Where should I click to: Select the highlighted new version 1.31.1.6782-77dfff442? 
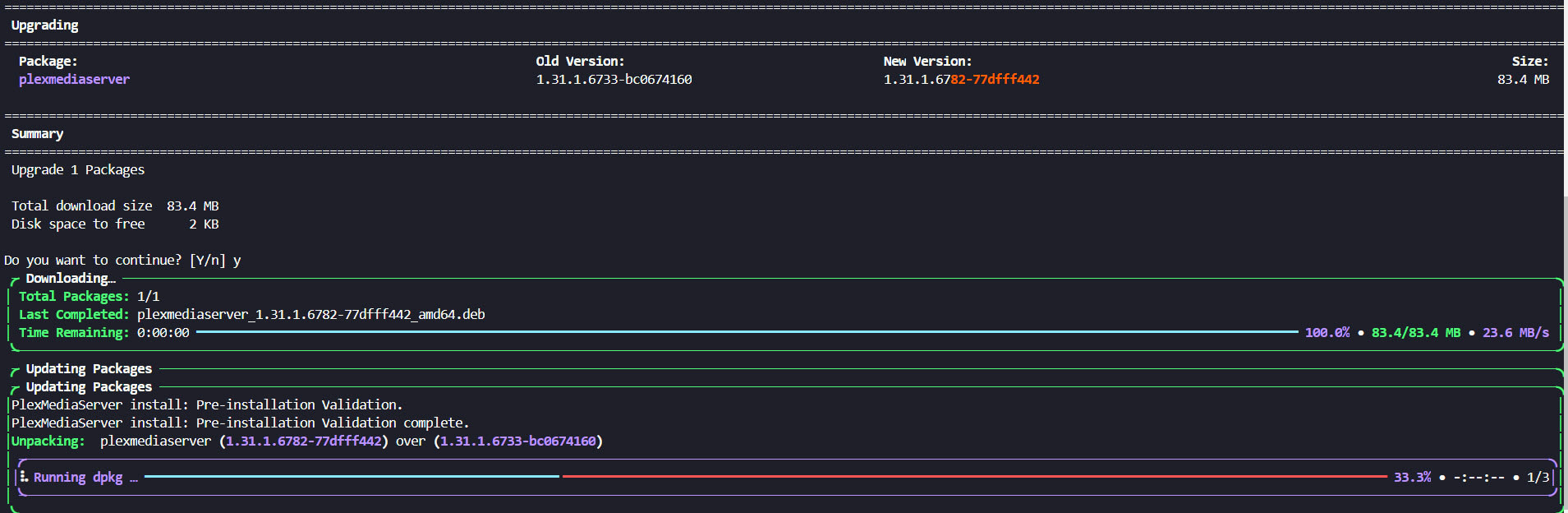coord(961,80)
